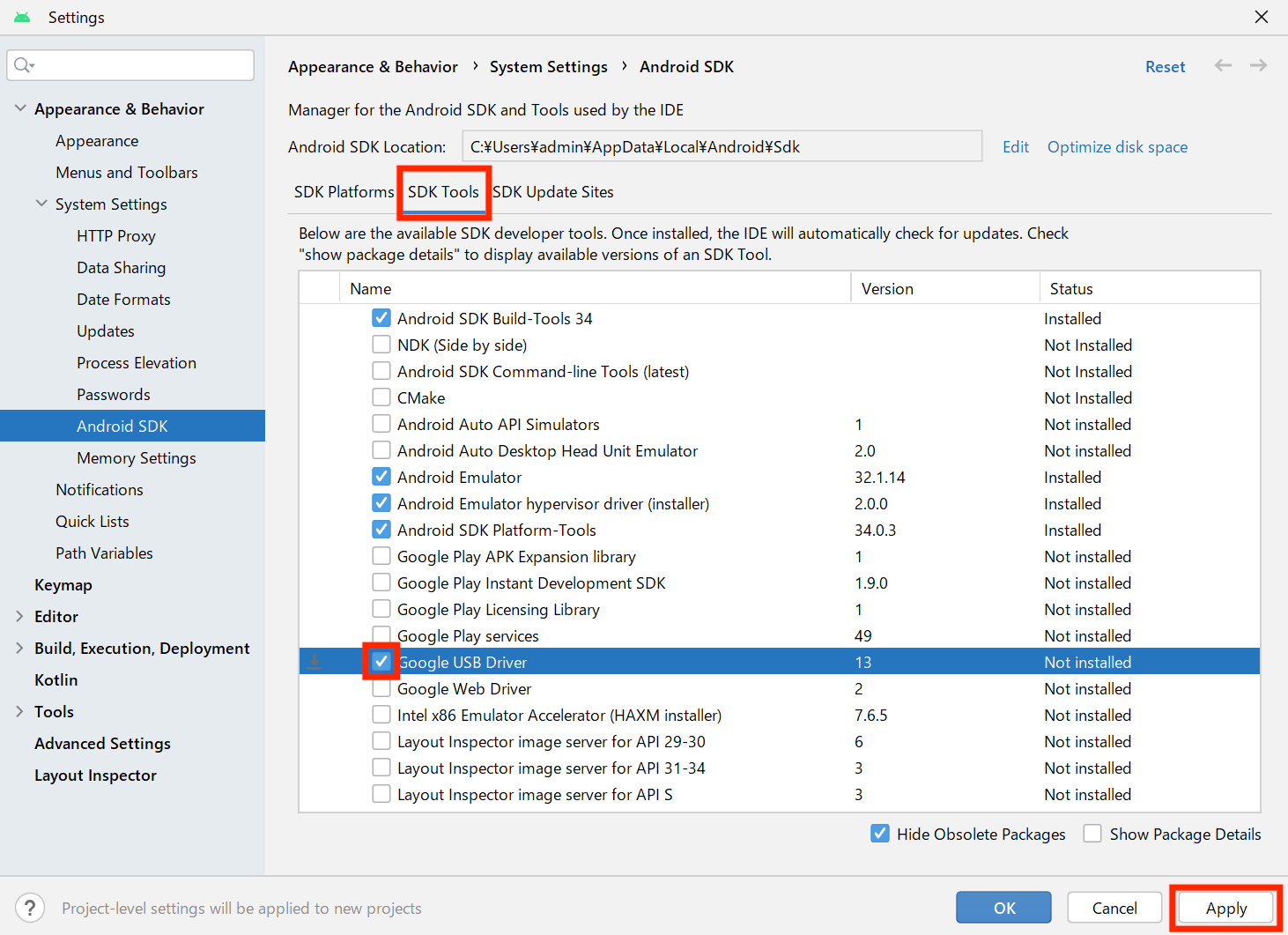
Task: Click the Android Studio logo in the title bar
Action: tap(22, 18)
